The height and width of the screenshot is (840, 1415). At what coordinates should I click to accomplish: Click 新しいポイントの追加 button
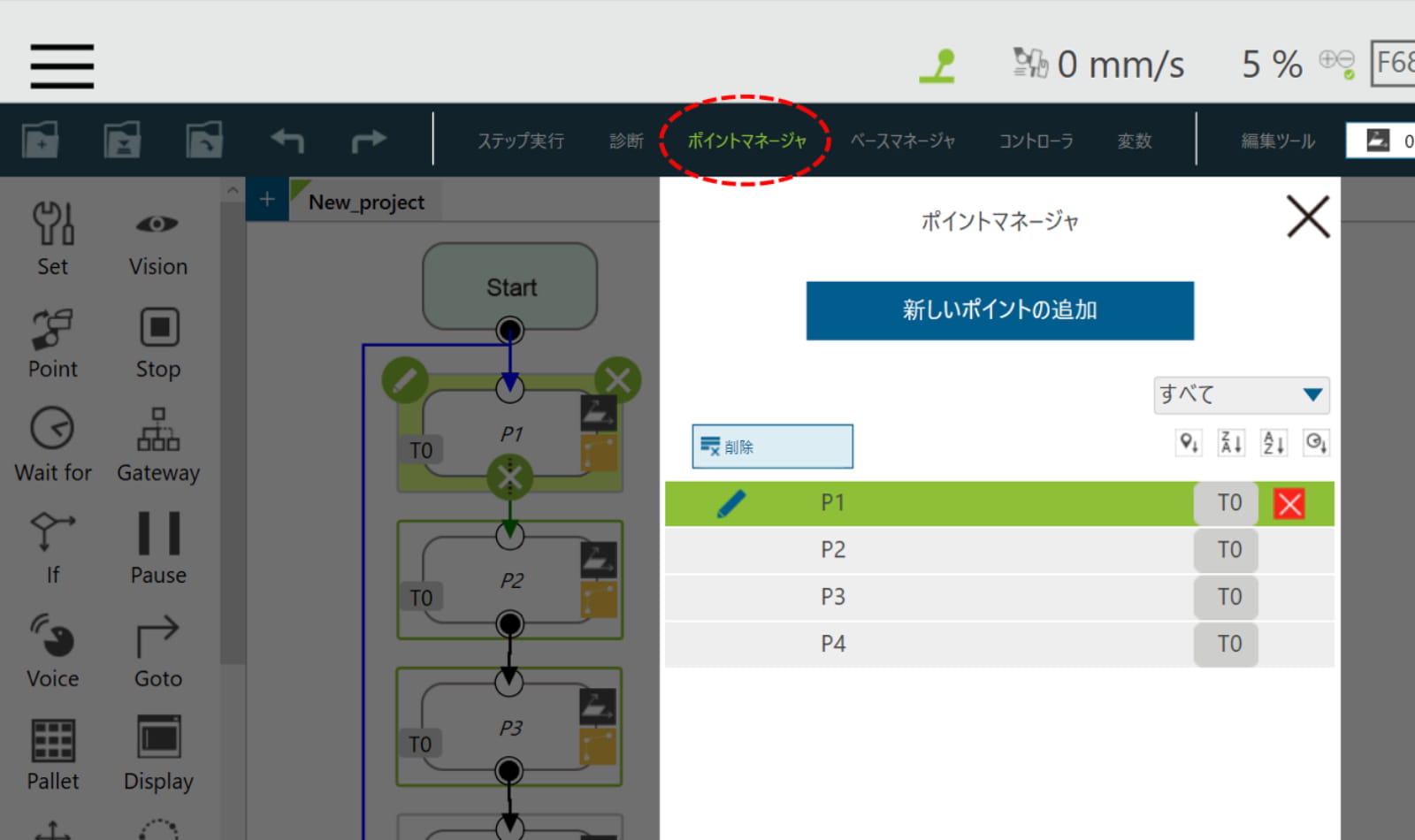(x=999, y=310)
